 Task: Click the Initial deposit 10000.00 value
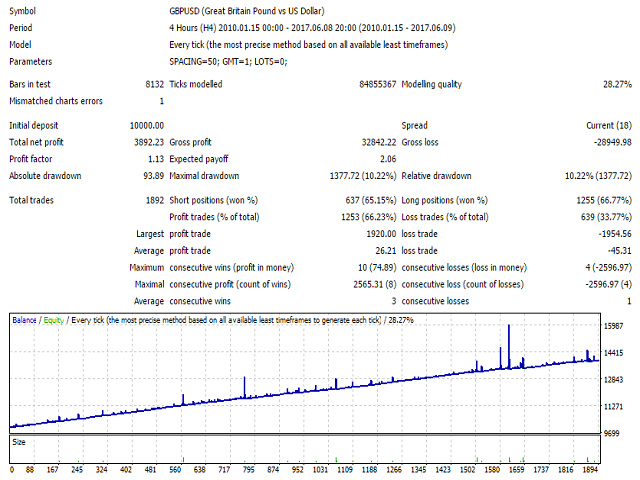(146, 125)
